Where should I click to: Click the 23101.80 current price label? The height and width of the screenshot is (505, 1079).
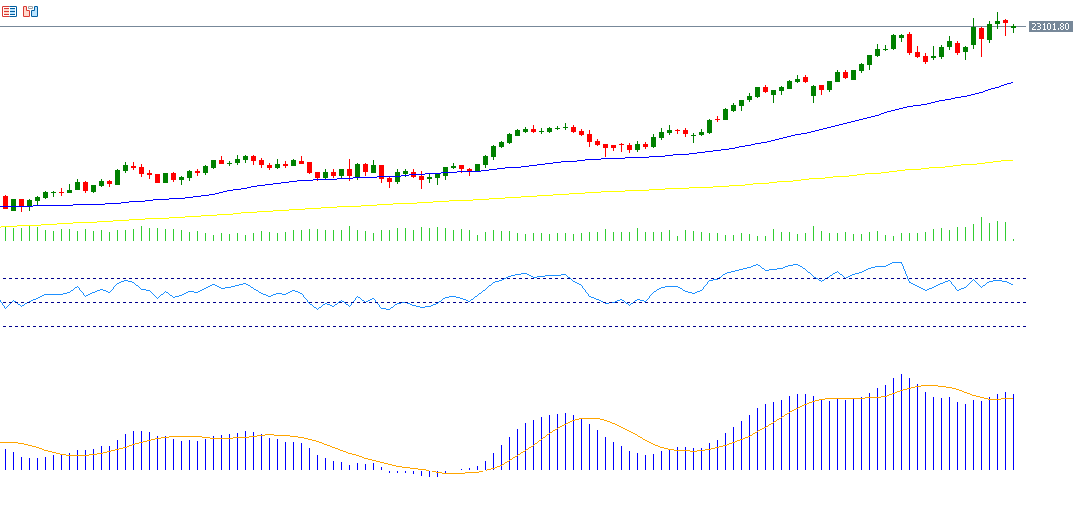(x=1050, y=26)
